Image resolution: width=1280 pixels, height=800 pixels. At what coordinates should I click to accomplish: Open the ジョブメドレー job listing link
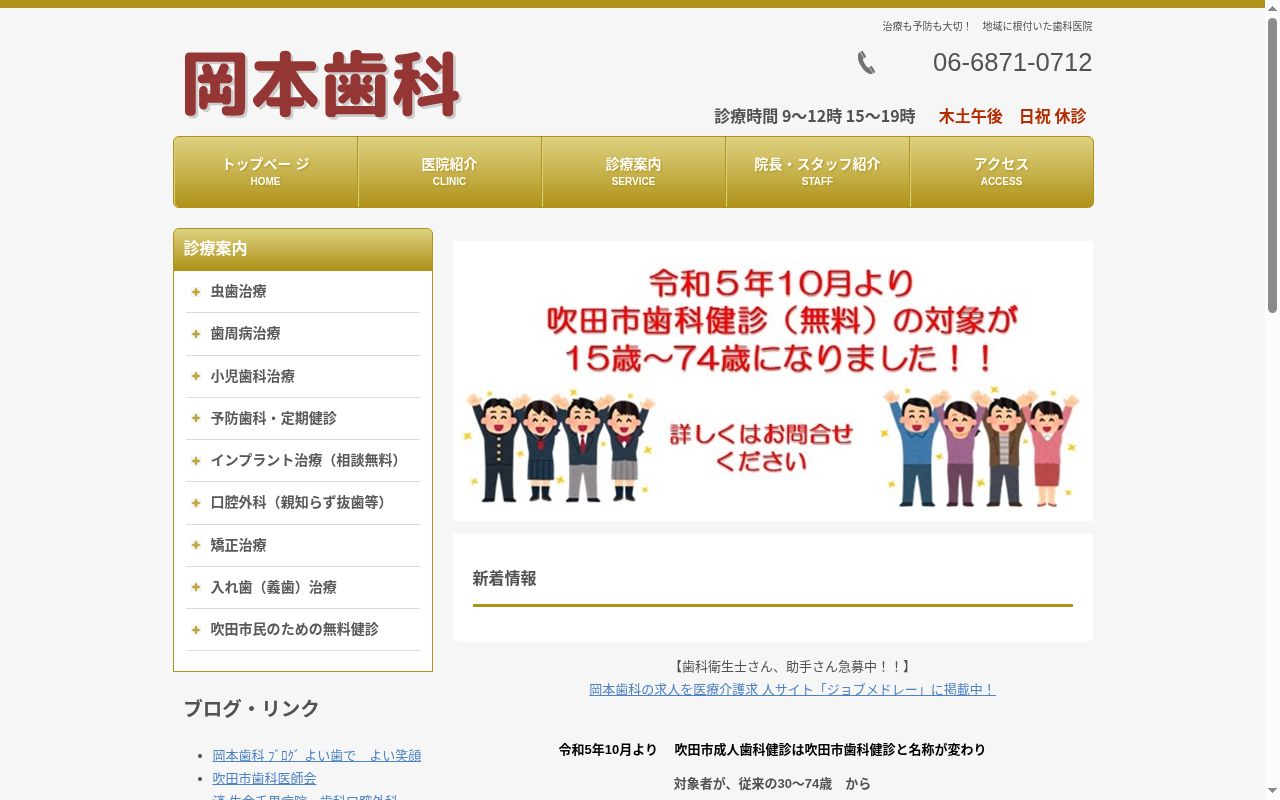(x=792, y=689)
